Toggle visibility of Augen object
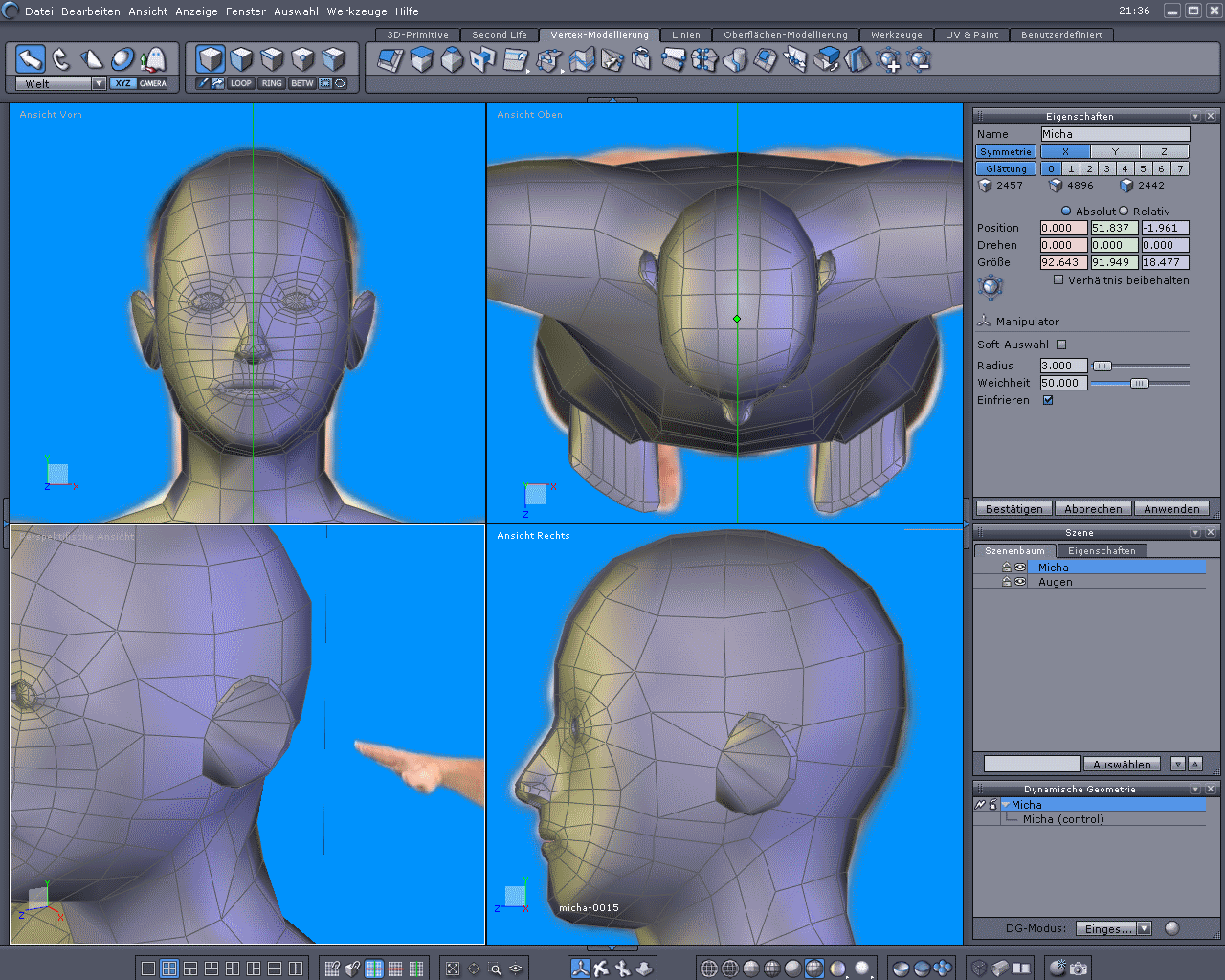The image size is (1225, 980). click(x=1020, y=582)
